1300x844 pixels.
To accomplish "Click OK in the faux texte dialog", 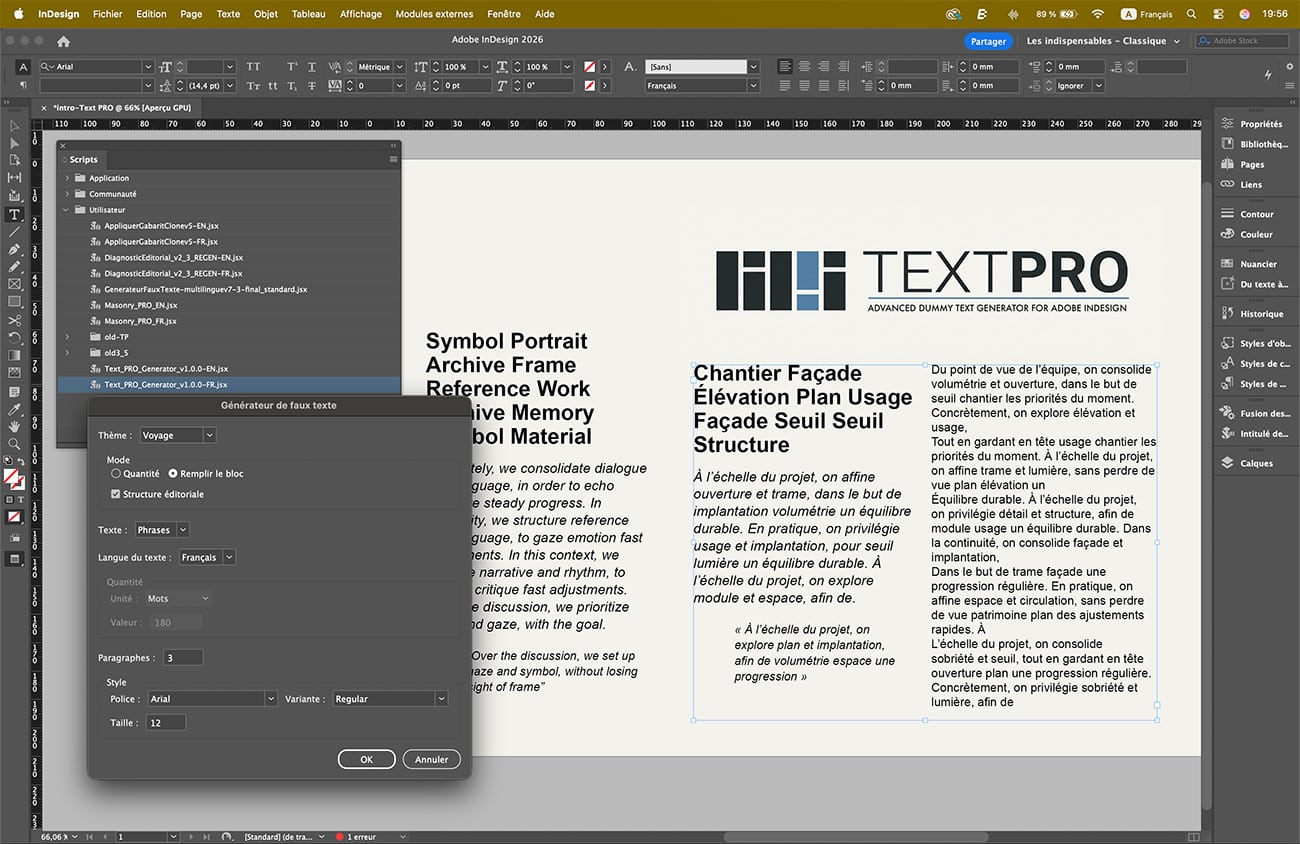I will click(366, 759).
